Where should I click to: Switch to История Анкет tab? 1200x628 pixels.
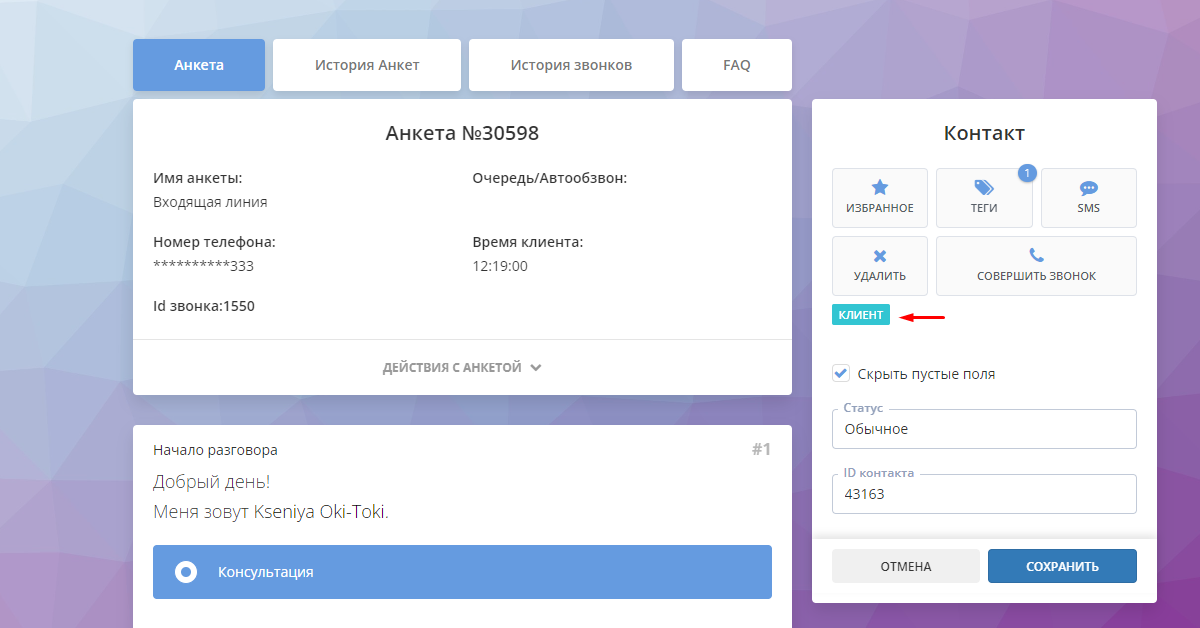(367, 65)
